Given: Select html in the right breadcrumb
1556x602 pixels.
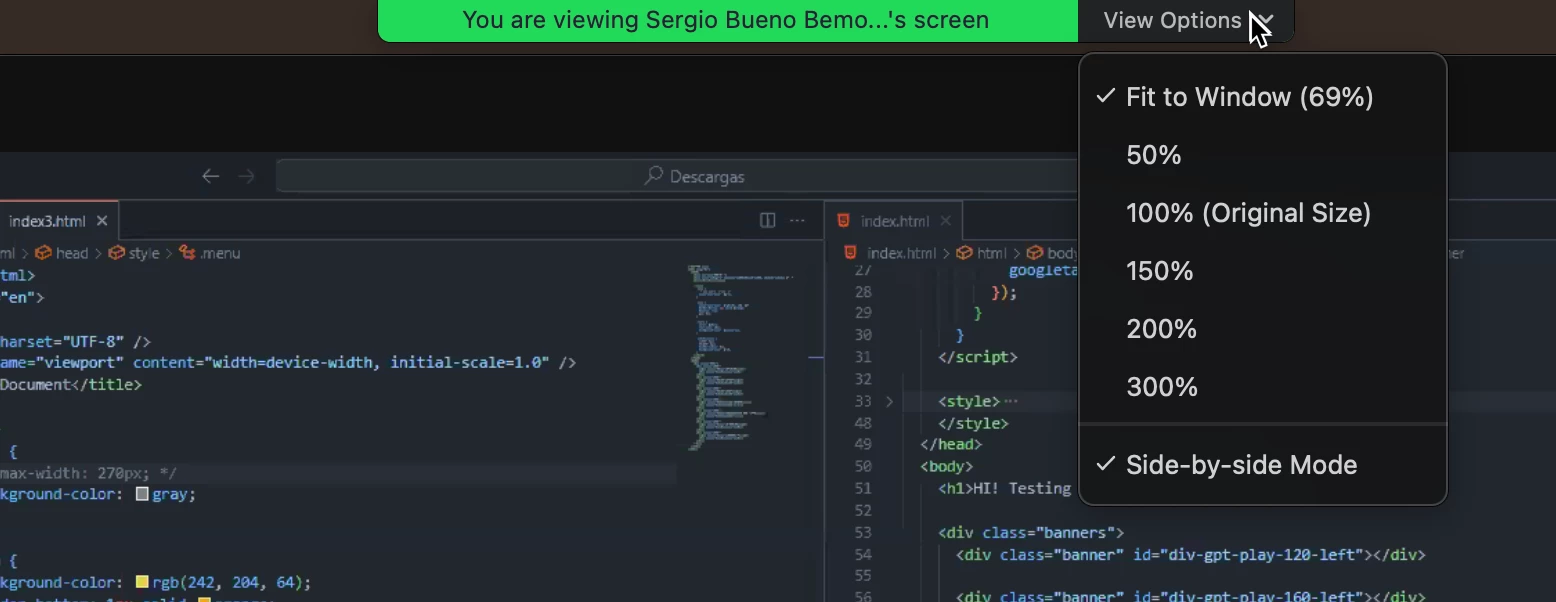Looking at the screenshot, I should pyautogui.click(x=992, y=253).
